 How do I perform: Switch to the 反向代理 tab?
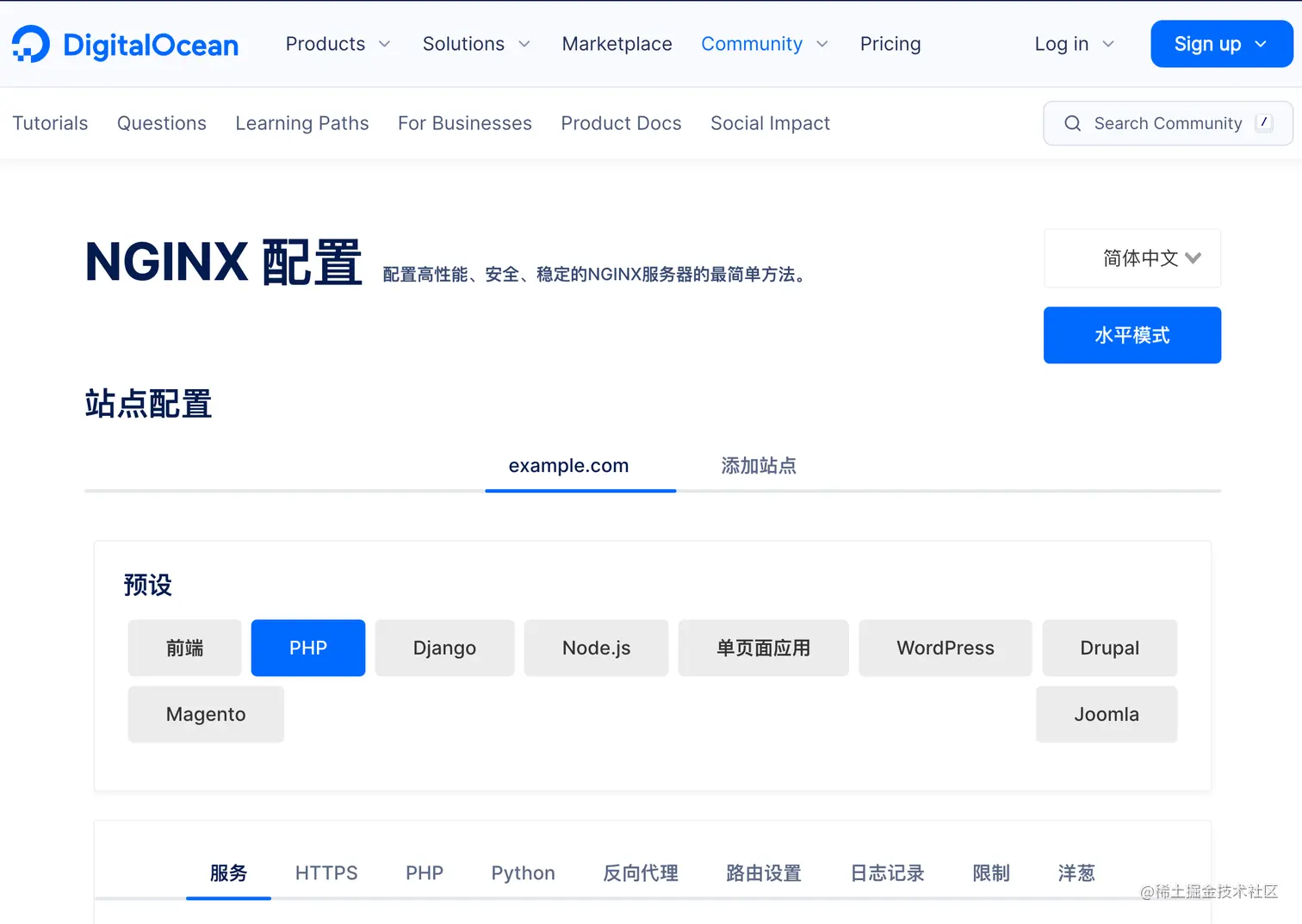click(641, 873)
